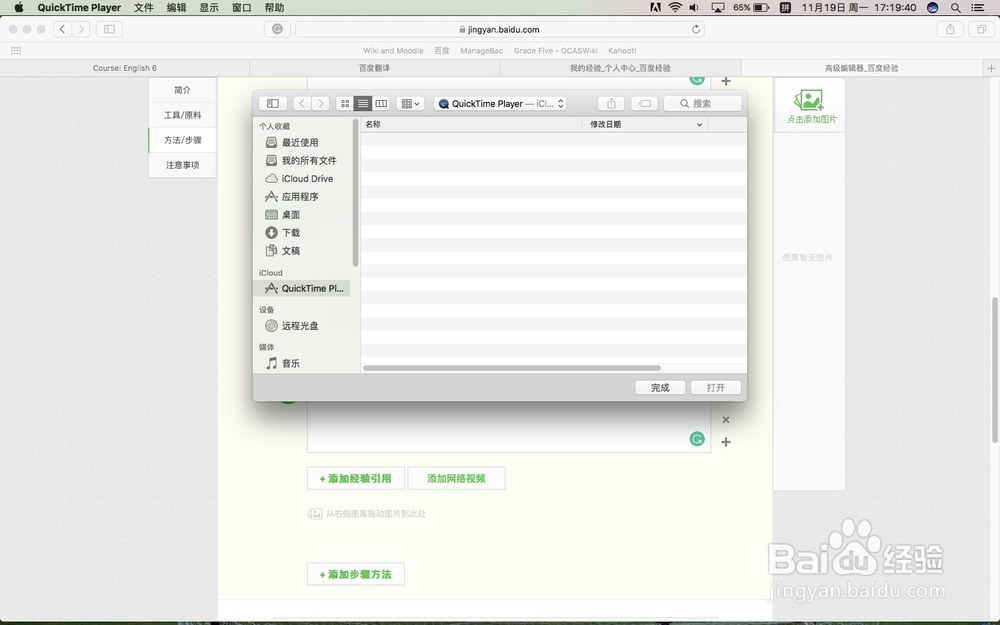Image resolution: width=1000 pixels, height=625 pixels.
Task: Click the Wi-Fi icon in the menu bar
Action: click(676, 7)
